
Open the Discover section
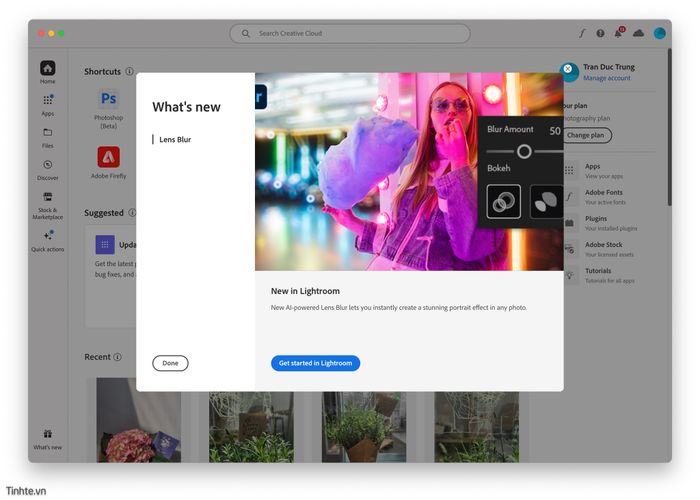(48, 170)
